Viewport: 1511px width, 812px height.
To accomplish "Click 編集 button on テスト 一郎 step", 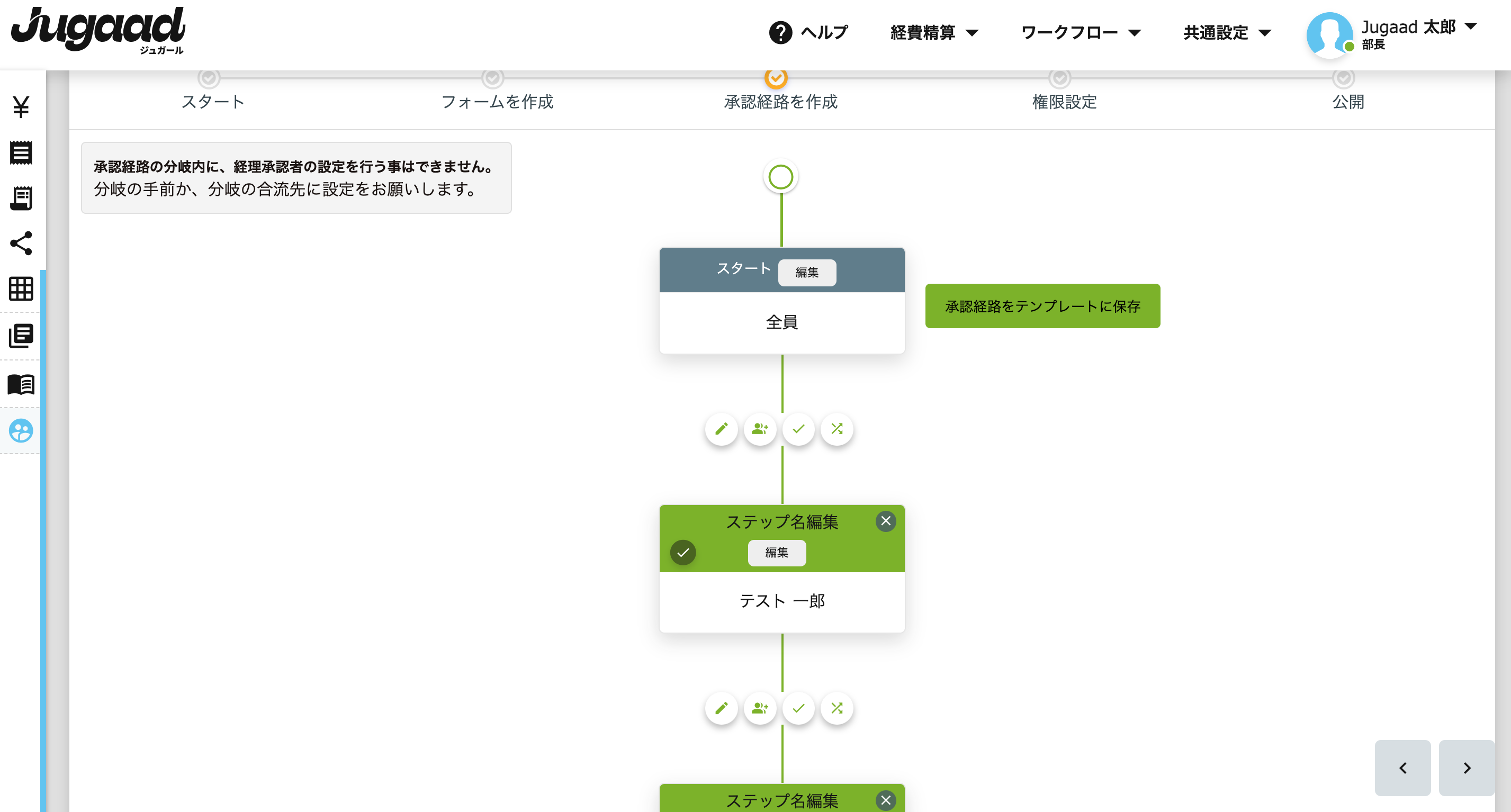I will pos(777,553).
